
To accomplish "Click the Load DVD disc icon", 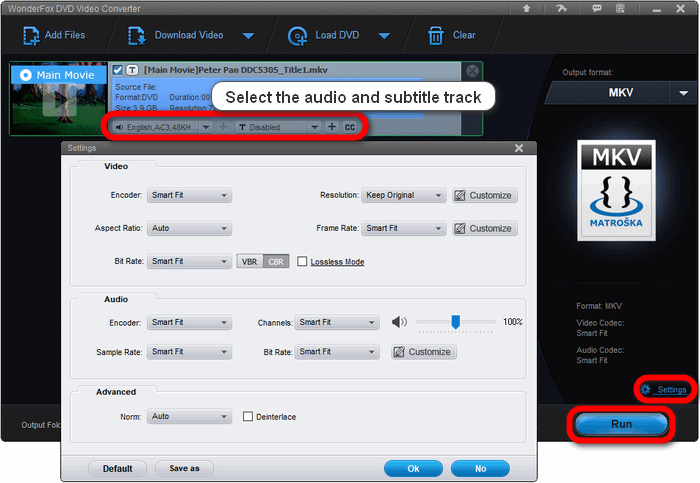I will click(x=297, y=36).
